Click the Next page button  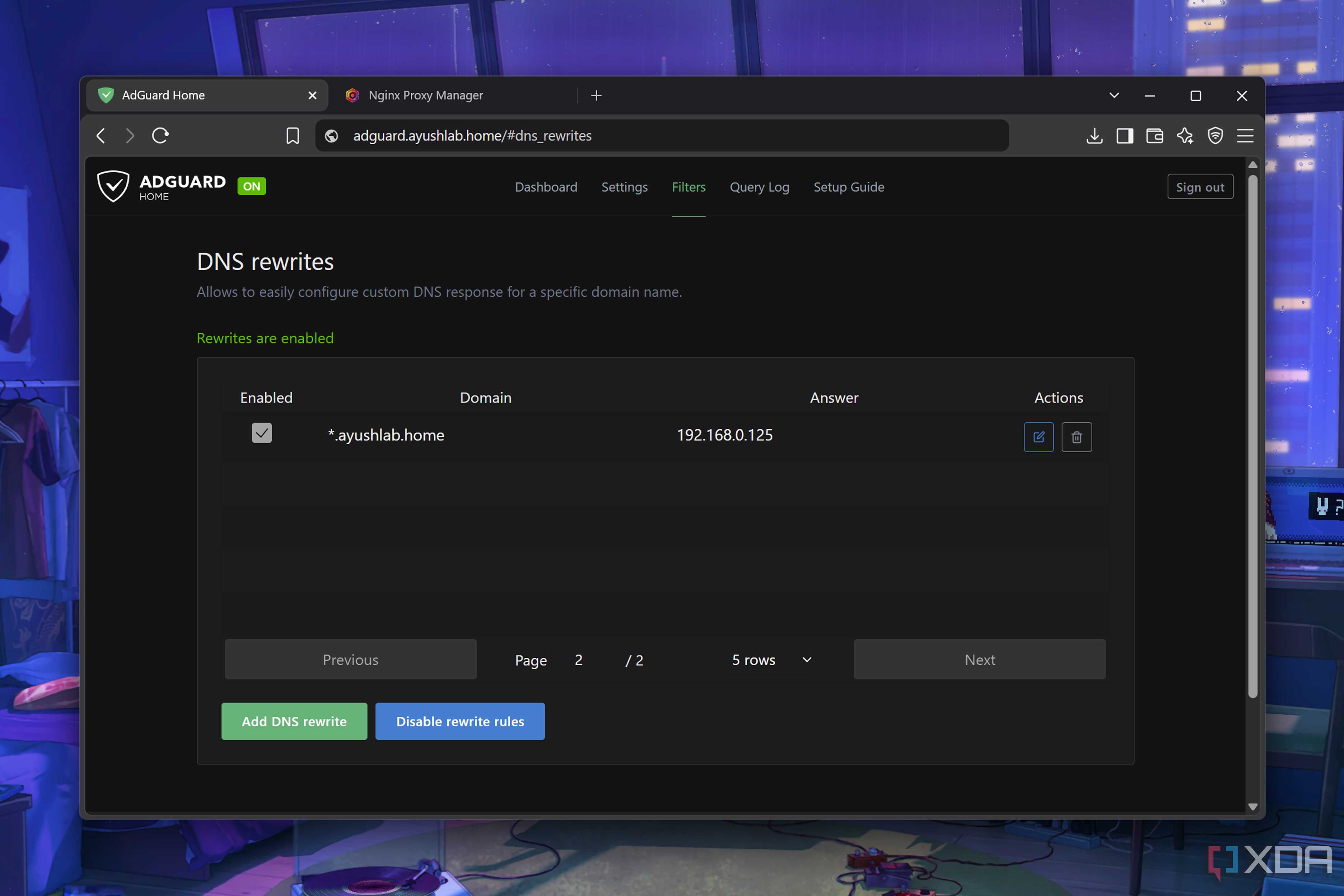[979, 660]
